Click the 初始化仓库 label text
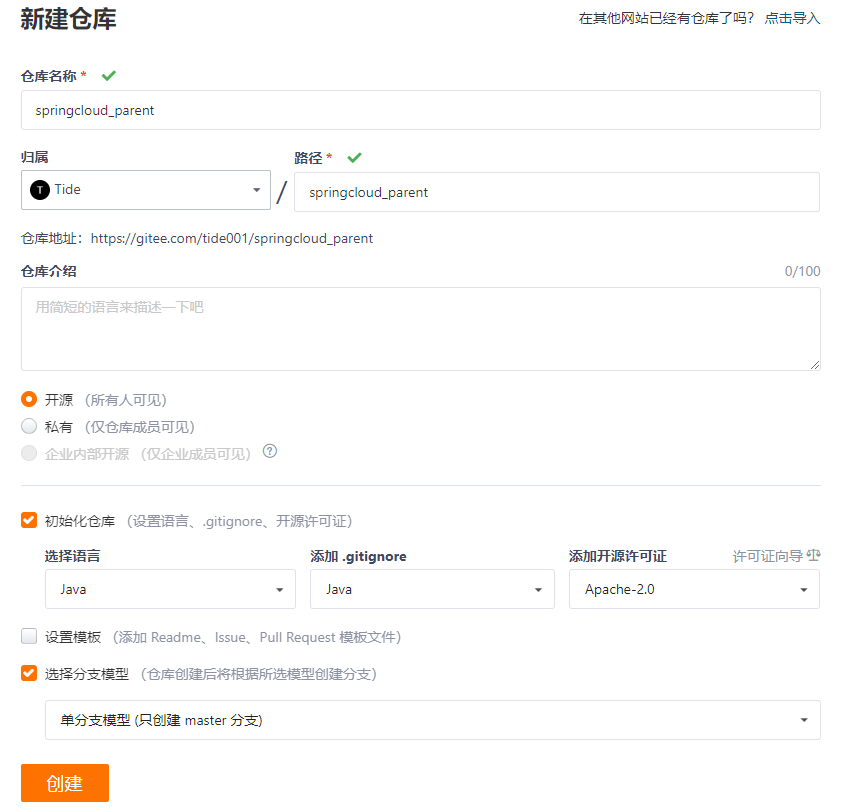 pyautogui.click(x=80, y=521)
